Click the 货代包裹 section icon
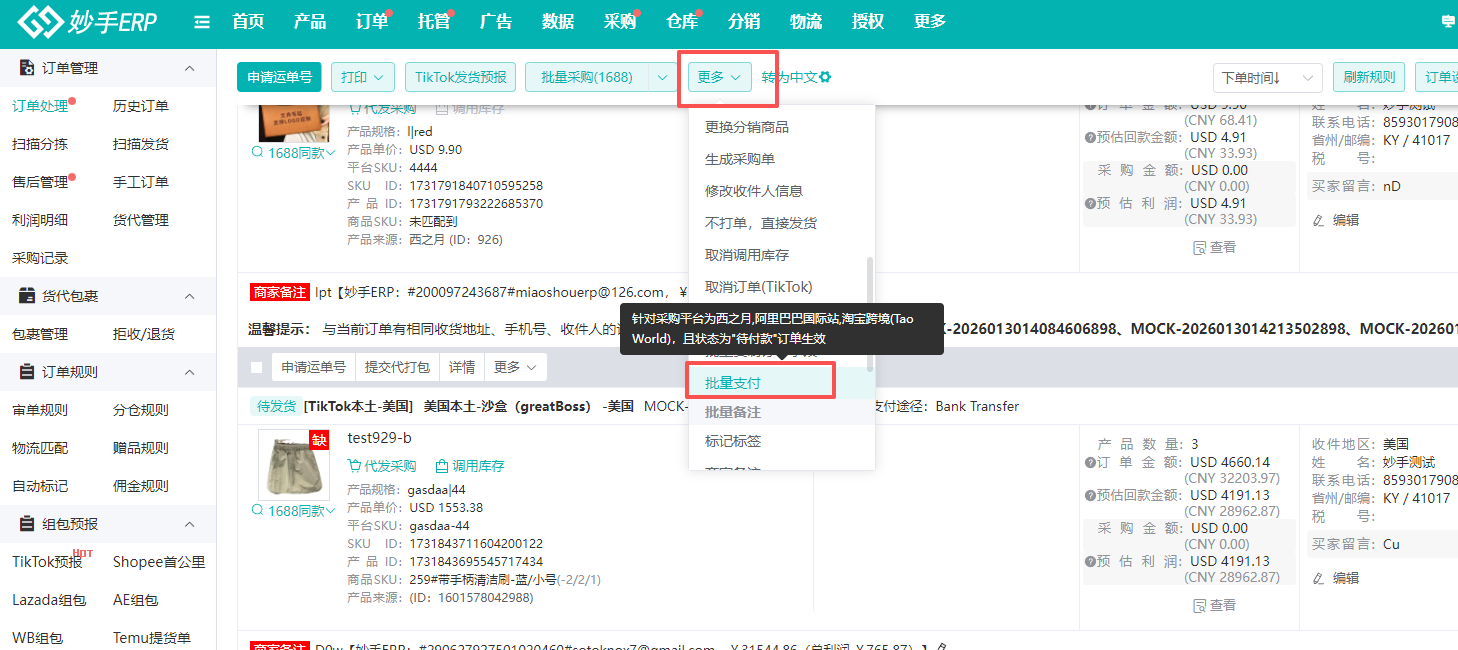This screenshot has height=650, width=1458. [x=28, y=296]
